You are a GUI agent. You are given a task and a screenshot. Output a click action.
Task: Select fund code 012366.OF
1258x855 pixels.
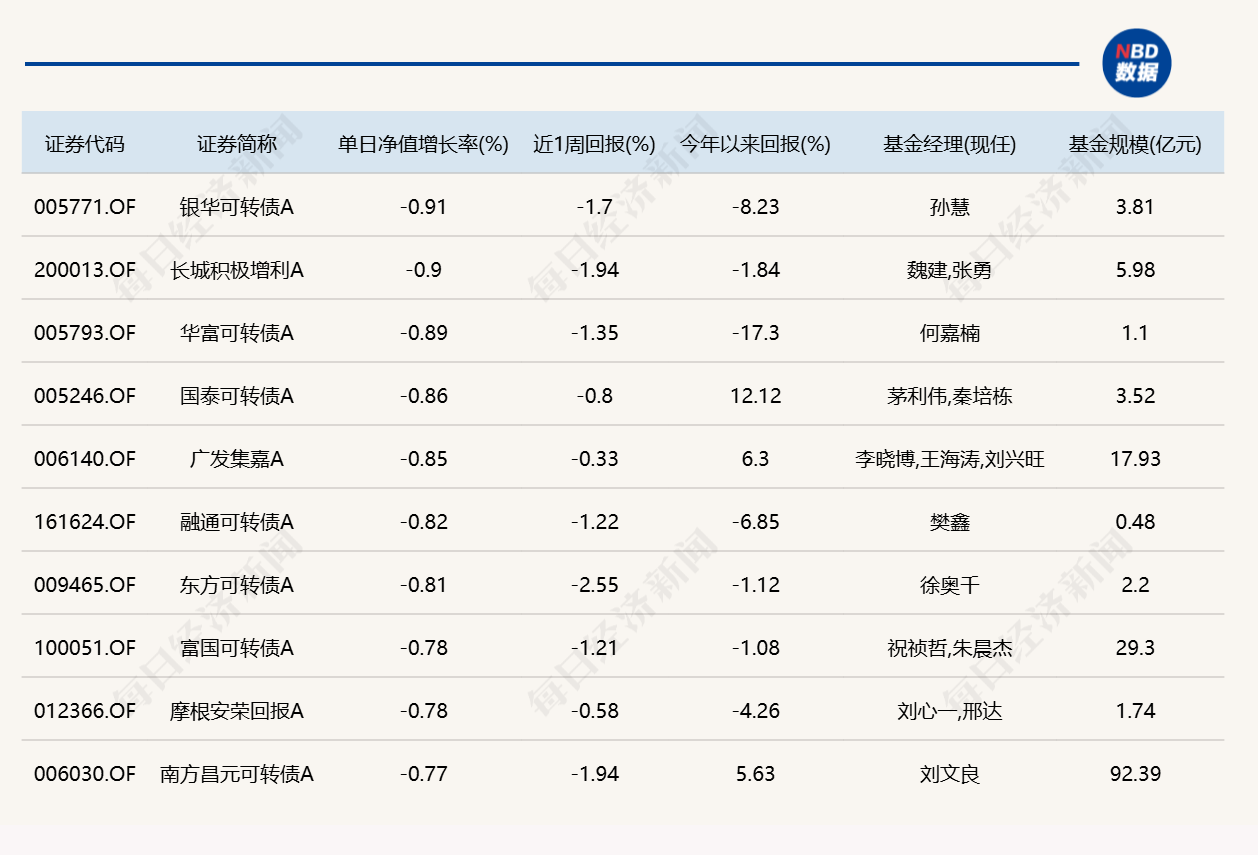tap(84, 711)
